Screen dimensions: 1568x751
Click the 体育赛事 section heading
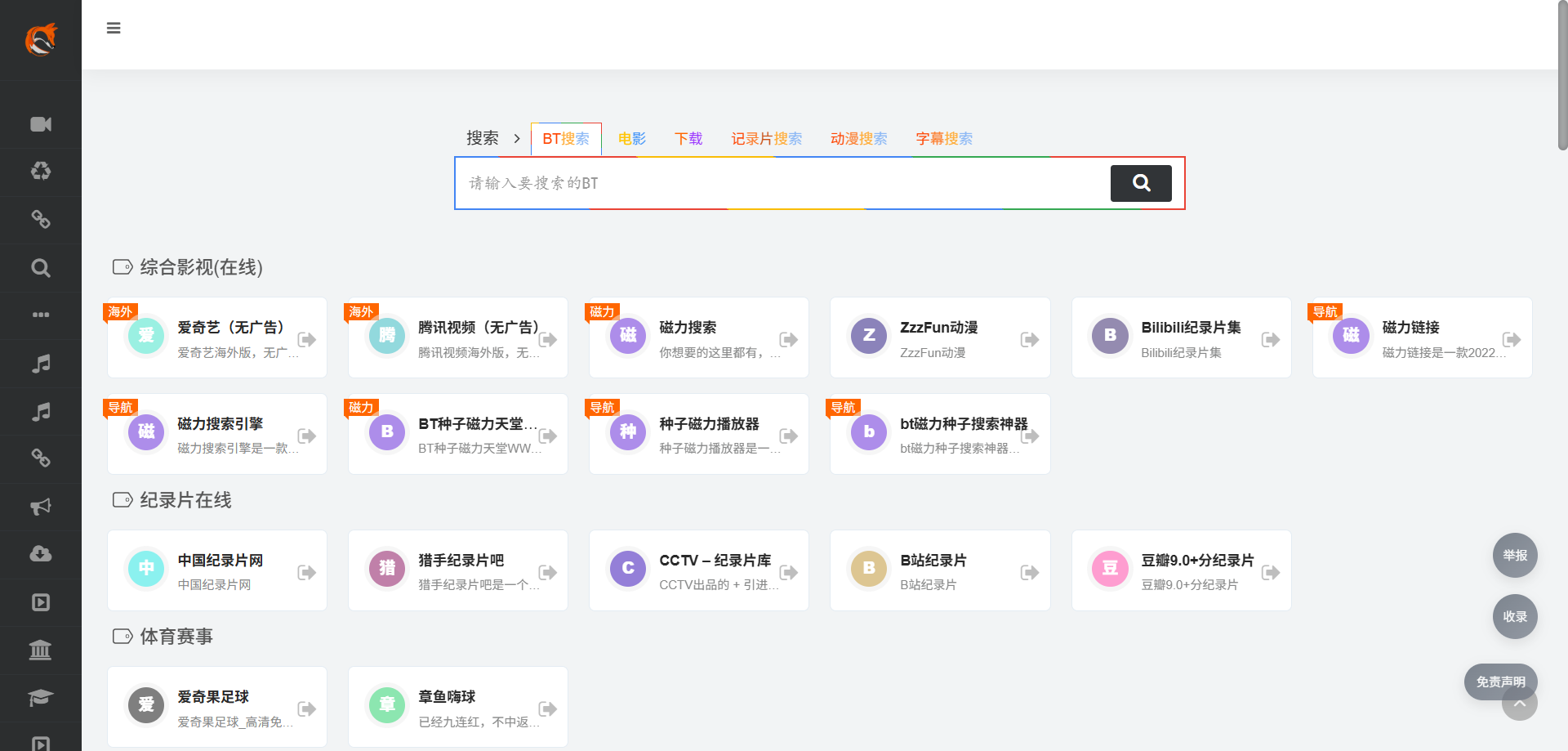click(x=176, y=637)
